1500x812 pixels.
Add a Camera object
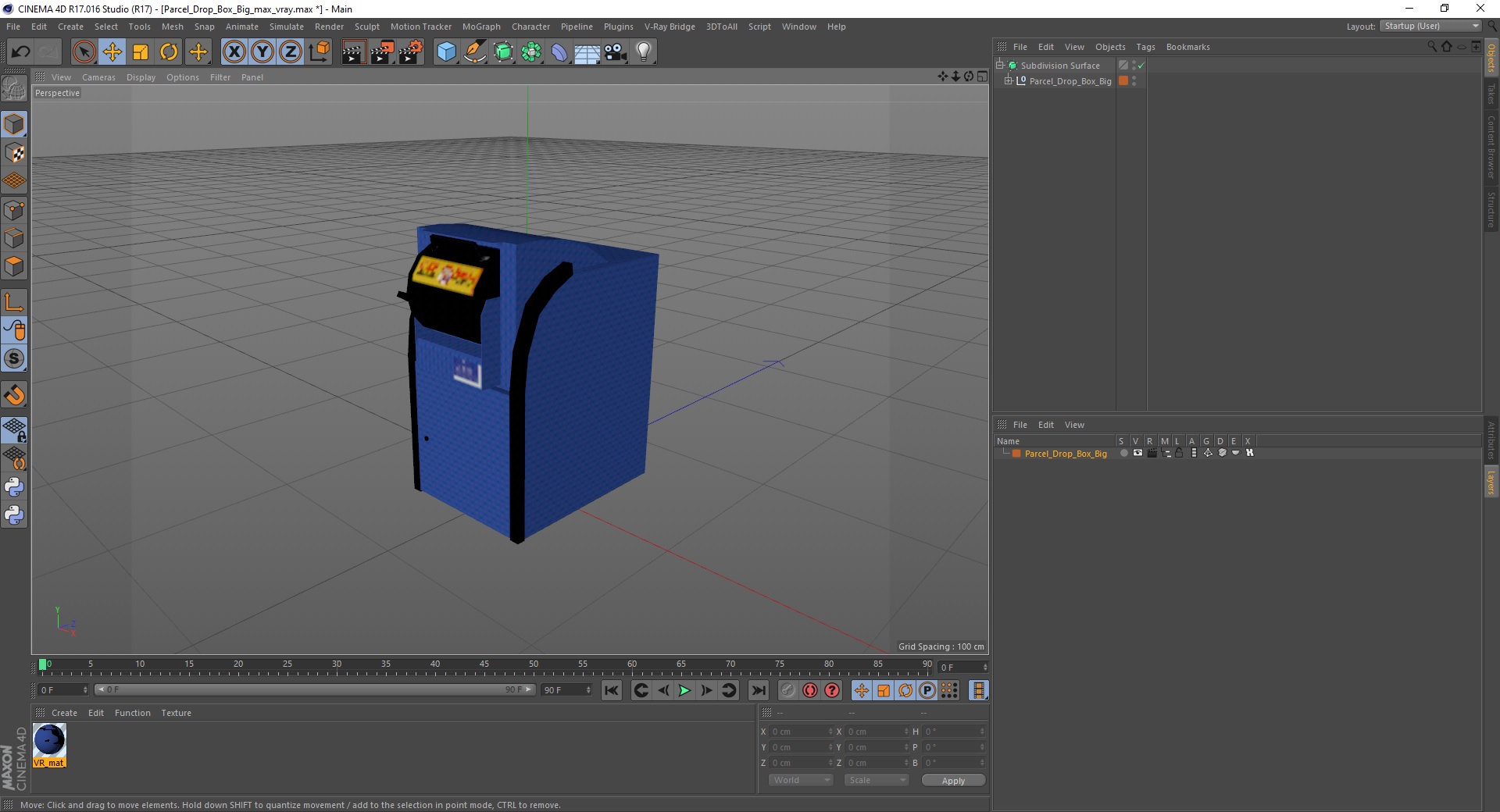coord(615,52)
